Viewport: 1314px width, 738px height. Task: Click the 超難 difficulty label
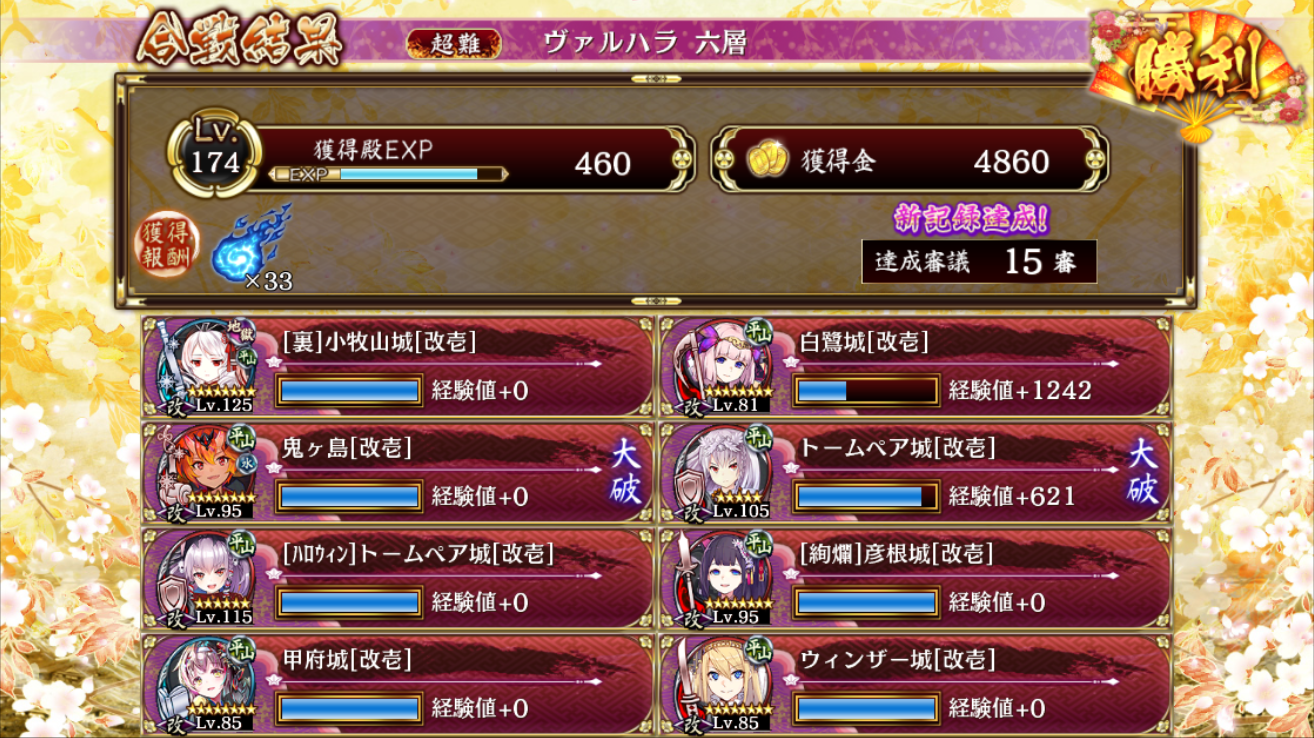point(456,43)
